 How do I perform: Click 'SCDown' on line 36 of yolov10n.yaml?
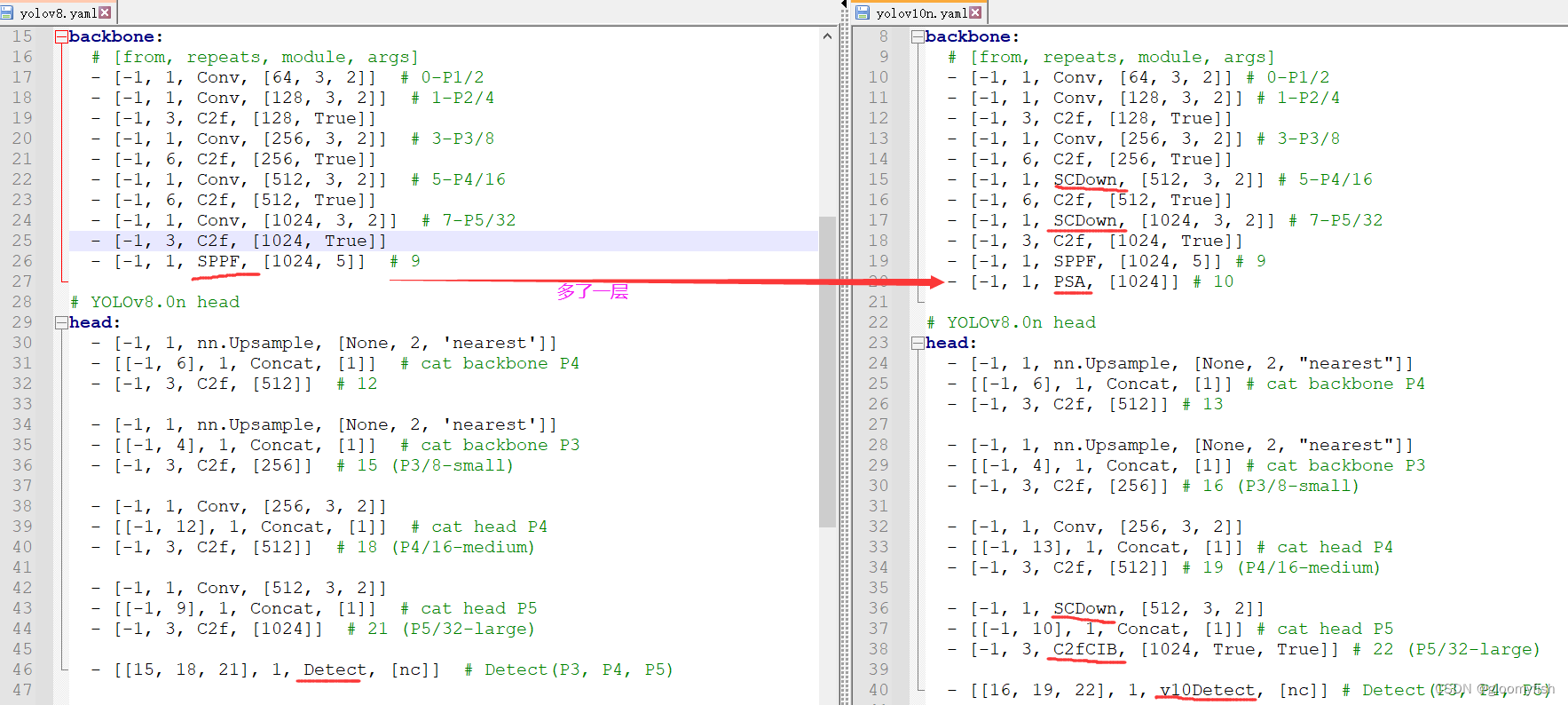point(1084,608)
